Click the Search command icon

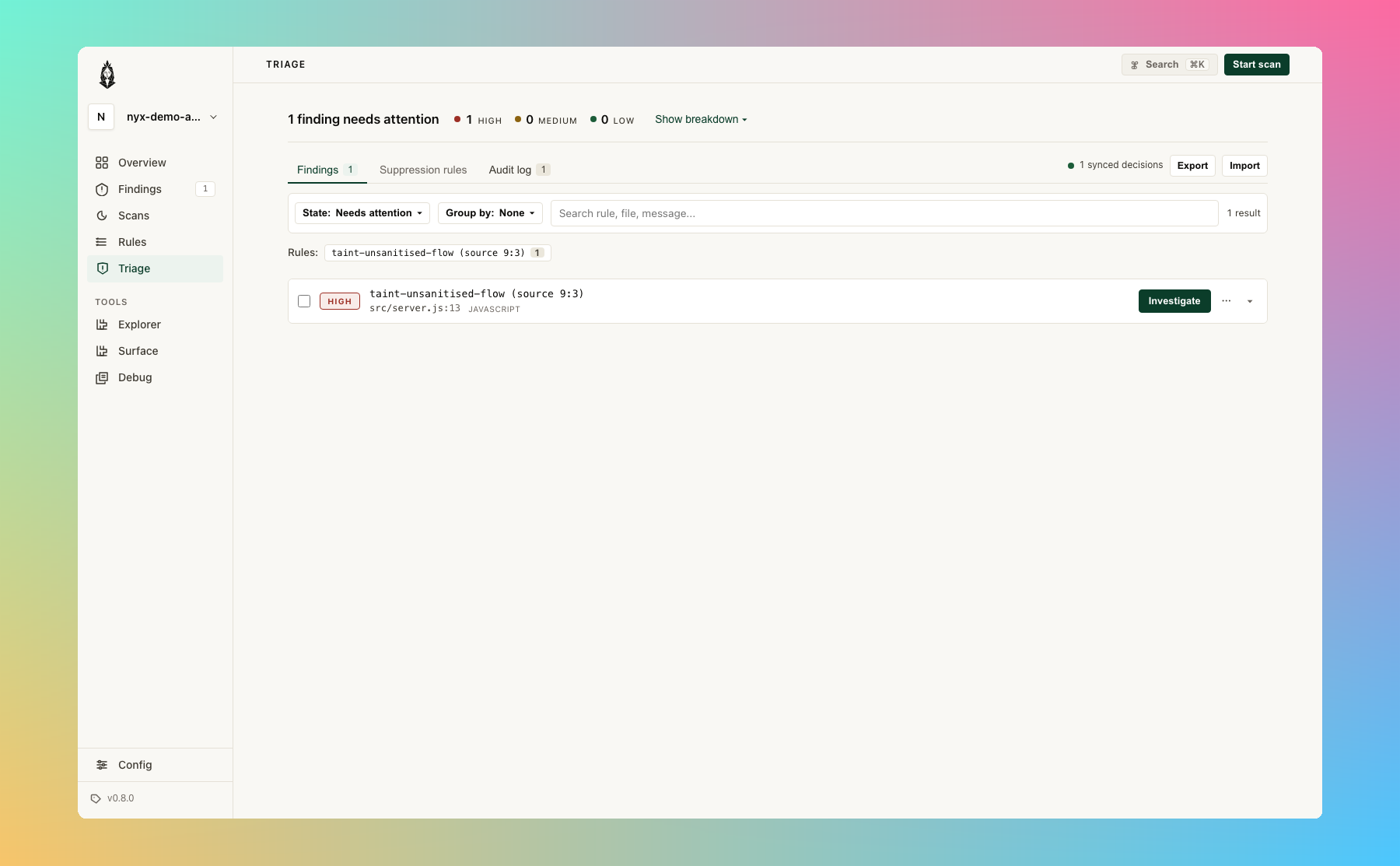click(x=1135, y=65)
